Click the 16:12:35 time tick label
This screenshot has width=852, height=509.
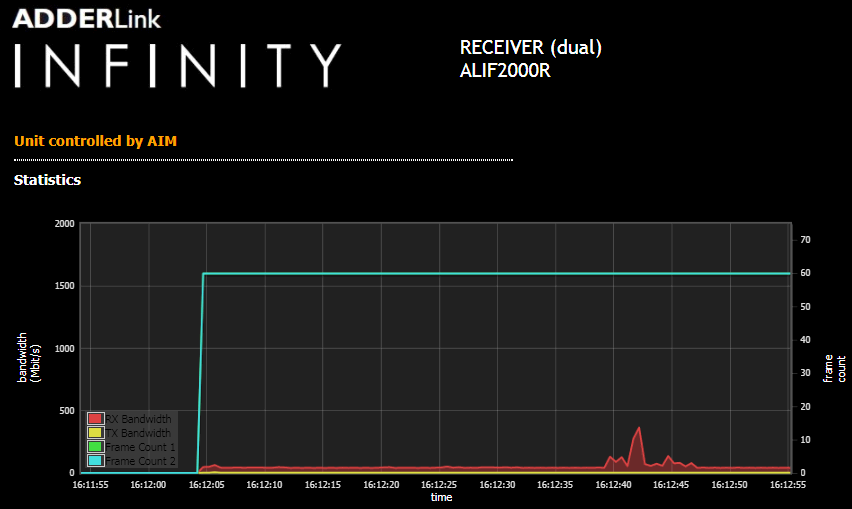coord(555,485)
